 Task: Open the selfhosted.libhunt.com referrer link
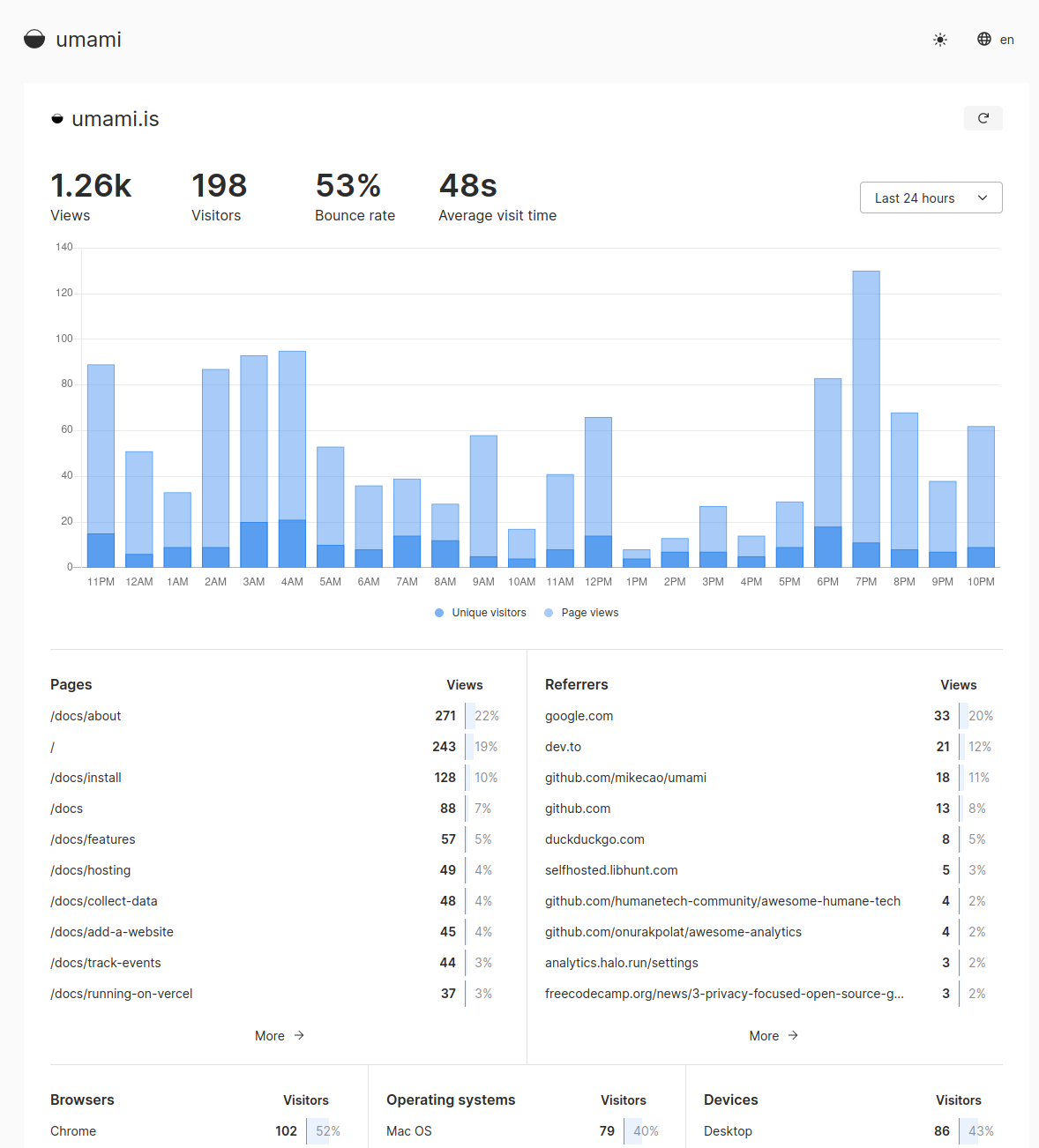coord(611,870)
